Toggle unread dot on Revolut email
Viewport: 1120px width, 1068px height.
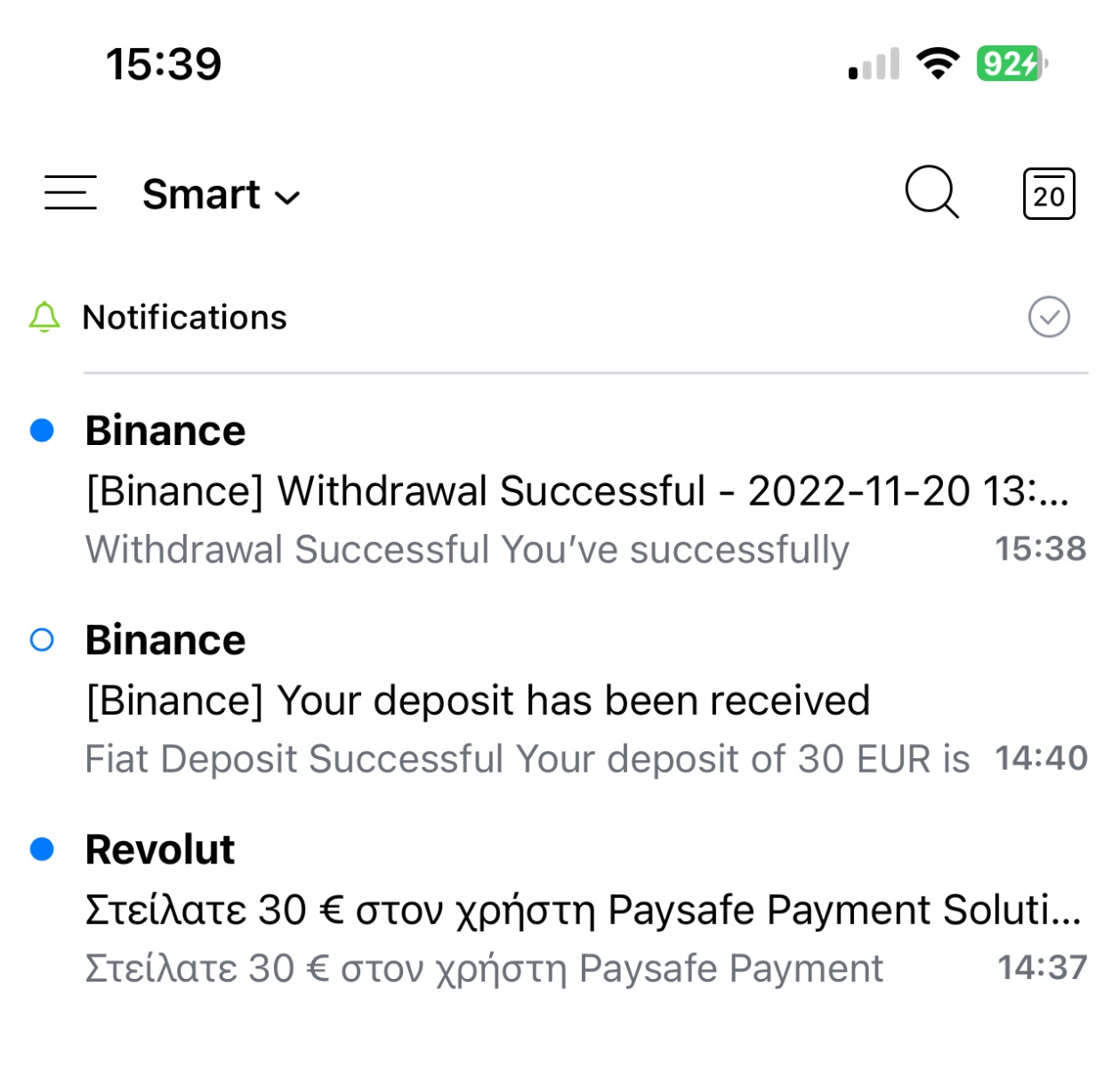coord(42,849)
